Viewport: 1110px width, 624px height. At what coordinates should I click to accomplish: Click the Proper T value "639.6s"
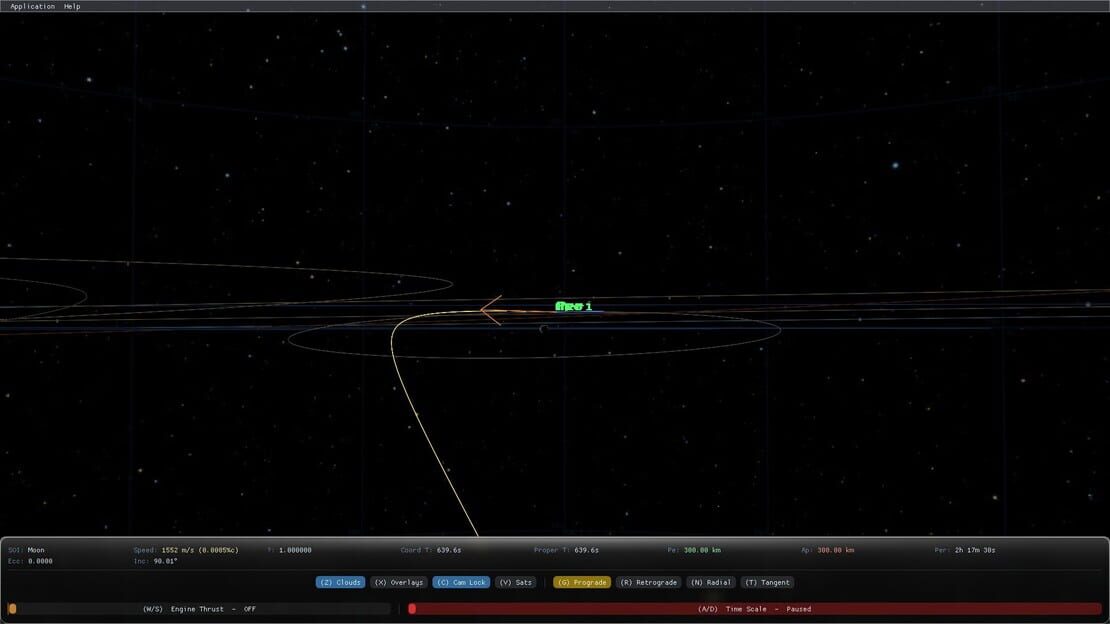(x=586, y=550)
